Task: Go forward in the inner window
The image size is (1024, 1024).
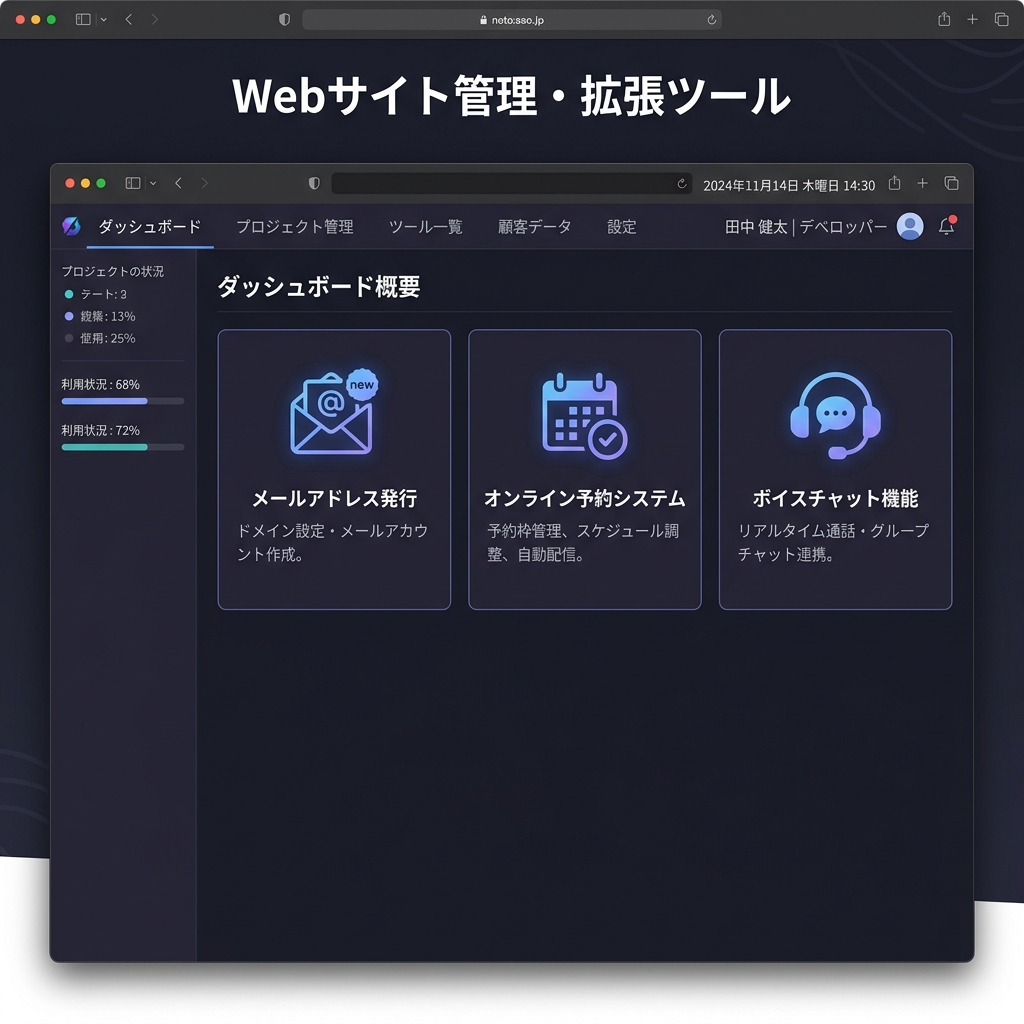Action: coord(204,183)
